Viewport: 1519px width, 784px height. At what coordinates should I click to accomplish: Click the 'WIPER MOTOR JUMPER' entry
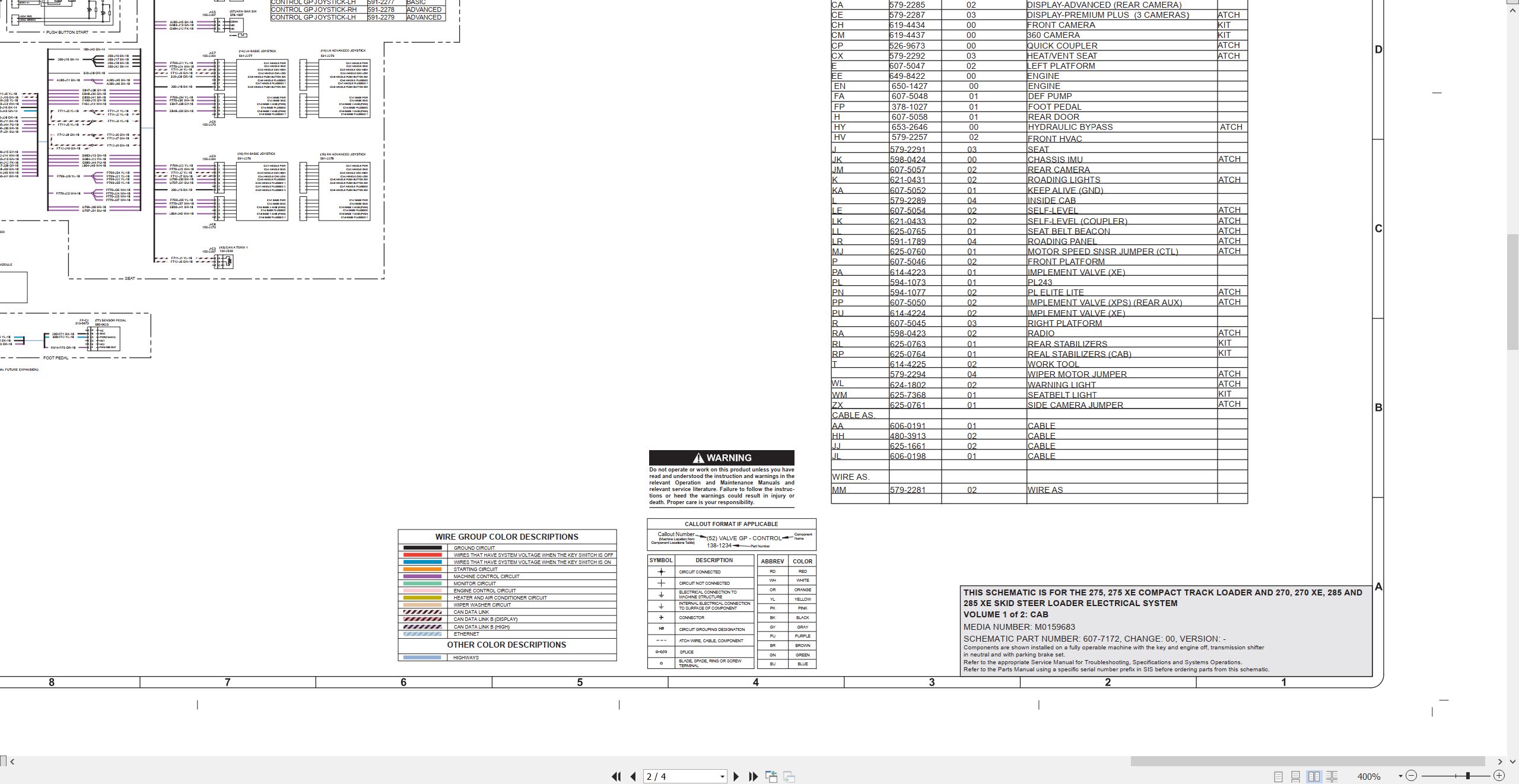[1077, 374]
